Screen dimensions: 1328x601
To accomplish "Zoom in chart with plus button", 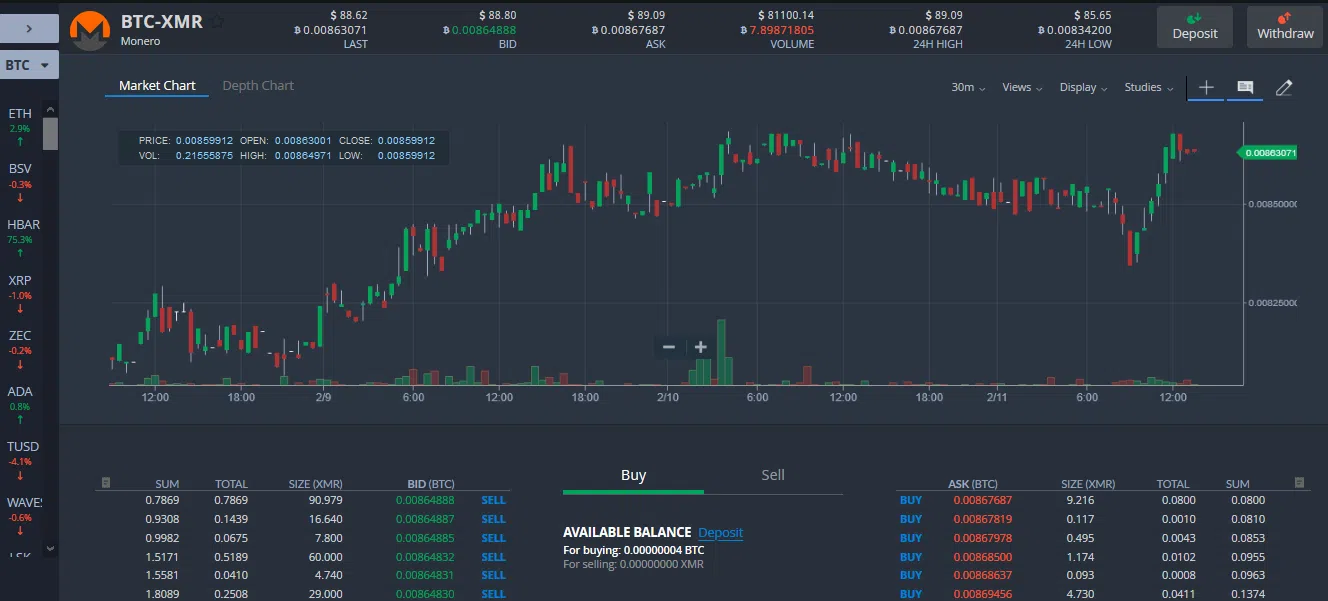I will click(x=701, y=347).
